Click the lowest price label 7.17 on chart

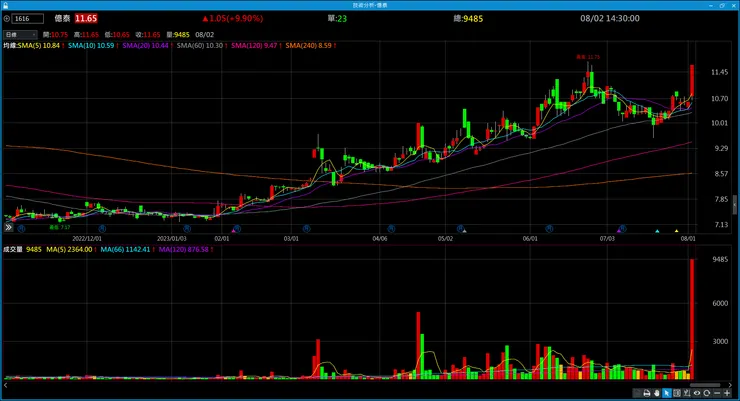(x=60, y=227)
